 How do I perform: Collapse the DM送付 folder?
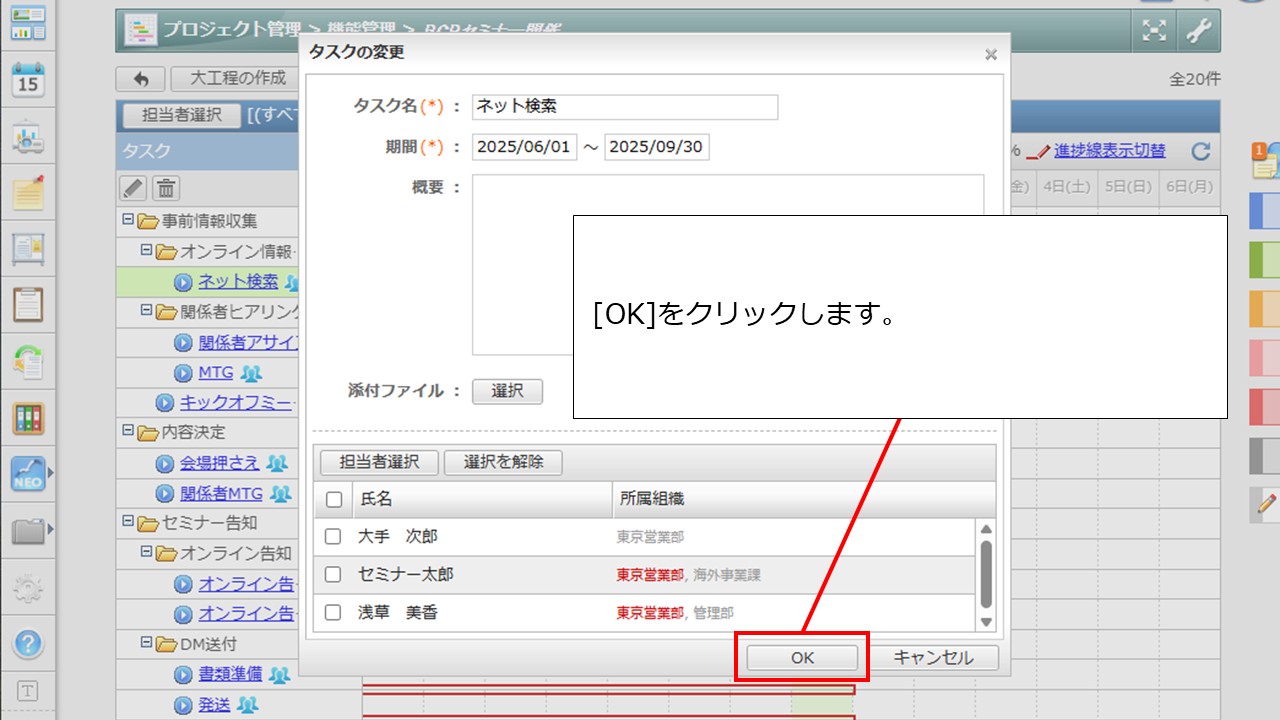pos(146,644)
